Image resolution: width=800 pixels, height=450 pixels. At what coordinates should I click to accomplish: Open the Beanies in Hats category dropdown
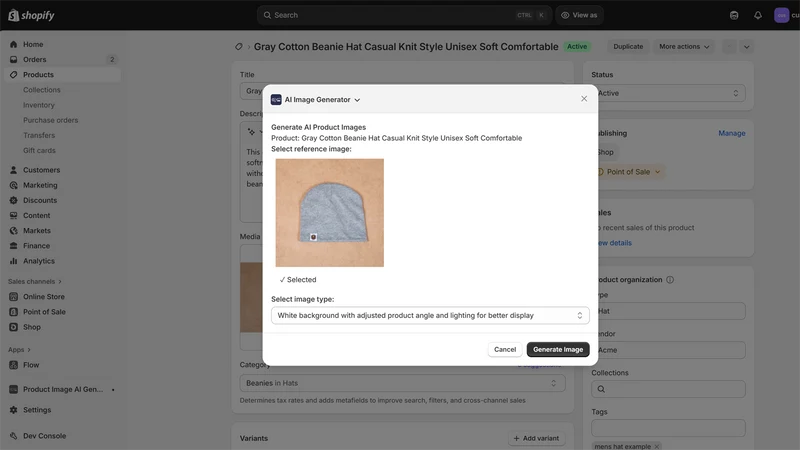403,383
